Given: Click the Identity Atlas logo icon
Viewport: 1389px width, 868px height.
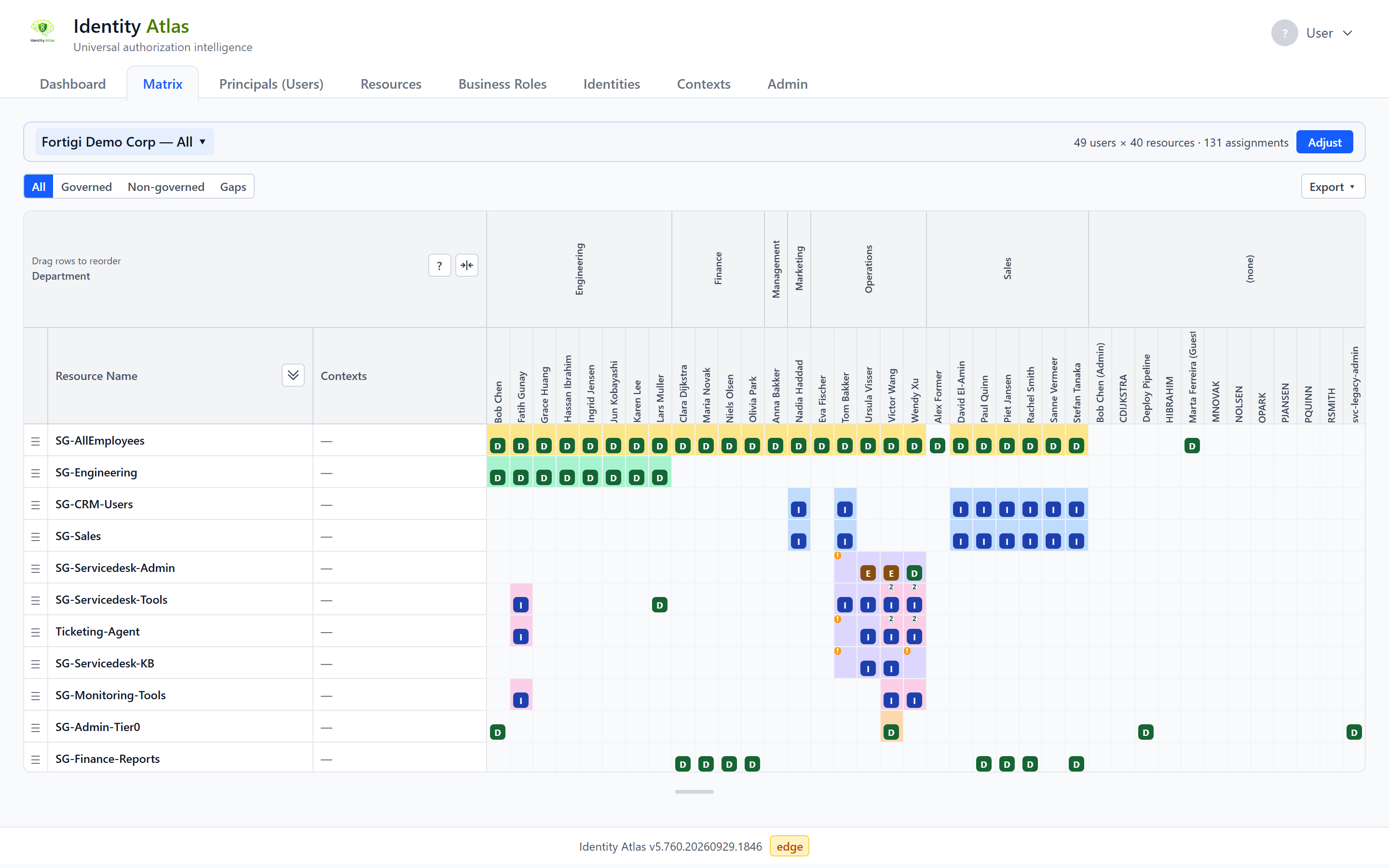Looking at the screenshot, I should click(42, 30).
